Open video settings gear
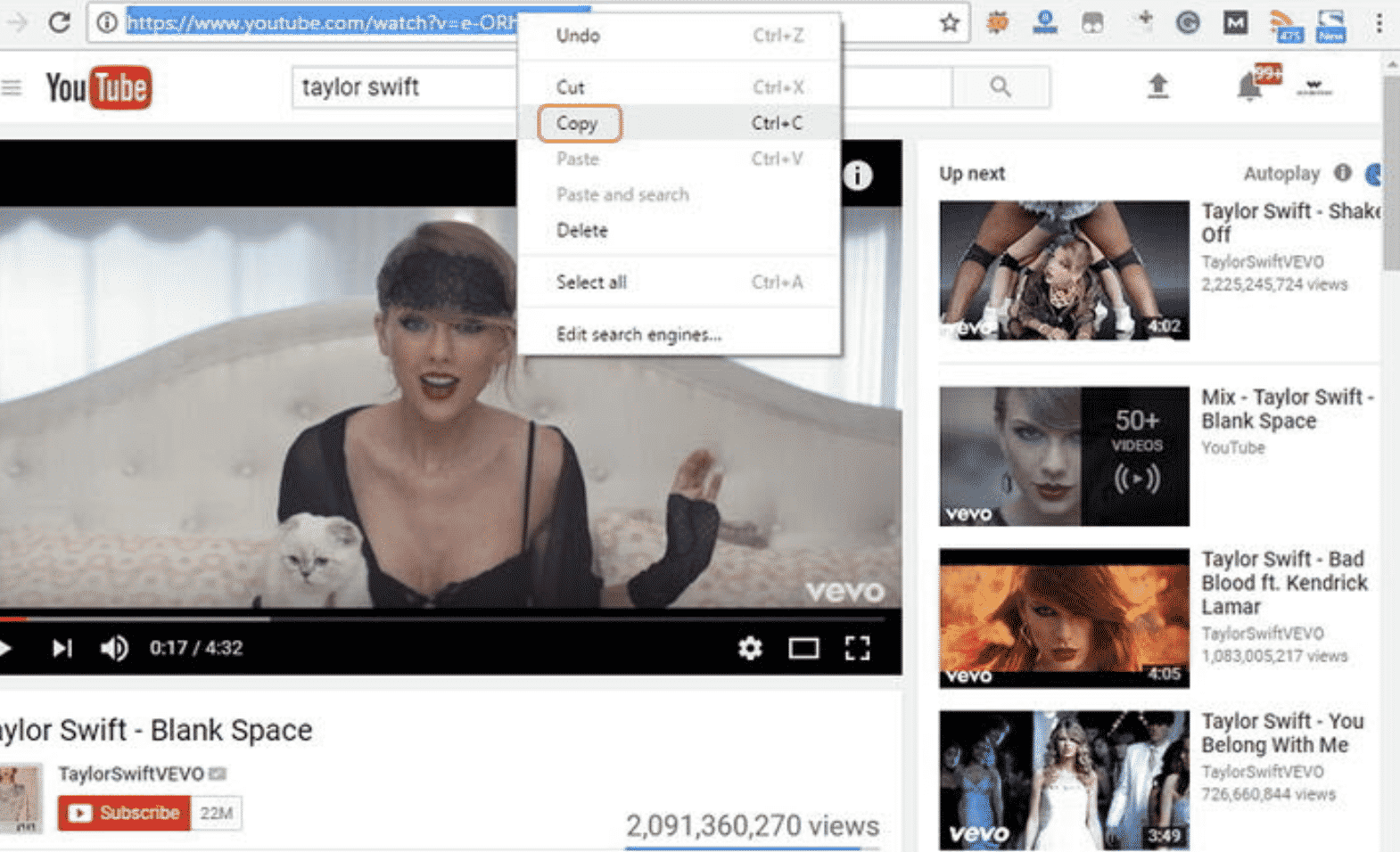The width and height of the screenshot is (1400, 852). point(750,648)
